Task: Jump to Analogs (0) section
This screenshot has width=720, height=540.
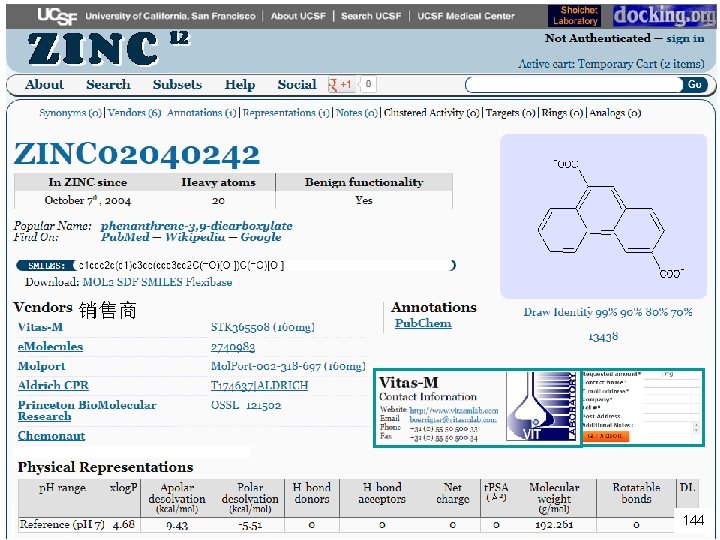Action: coord(615,113)
